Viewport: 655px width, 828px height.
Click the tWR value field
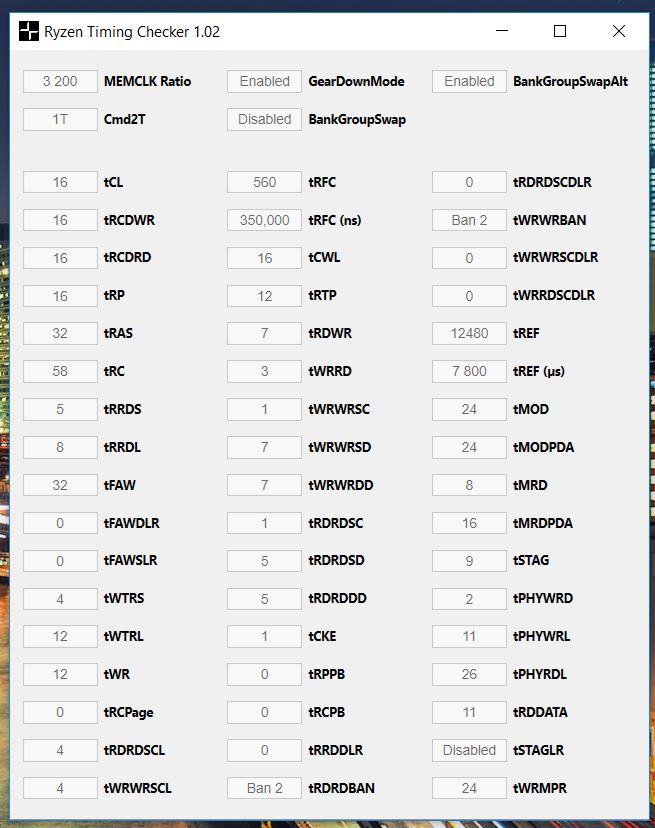tap(60, 674)
